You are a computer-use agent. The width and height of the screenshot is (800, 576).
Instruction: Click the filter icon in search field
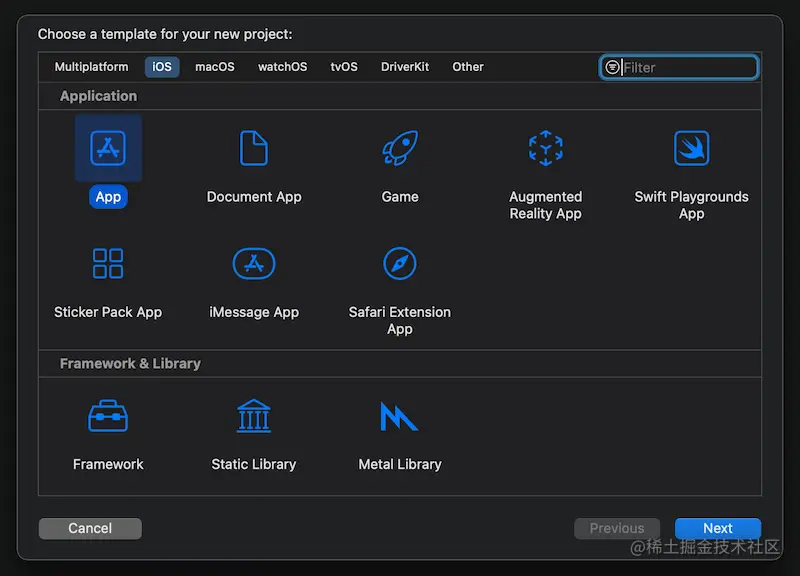coord(612,67)
